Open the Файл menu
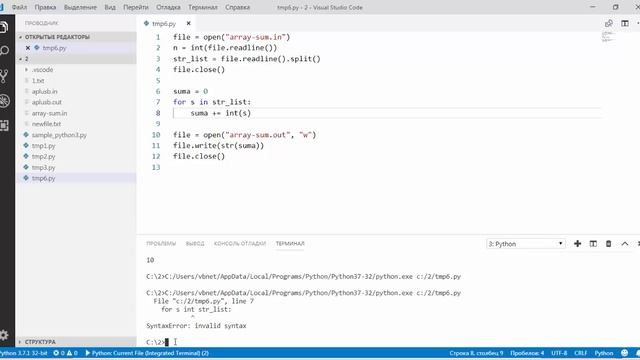The image size is (640, 360). click(x=19, y=7)
